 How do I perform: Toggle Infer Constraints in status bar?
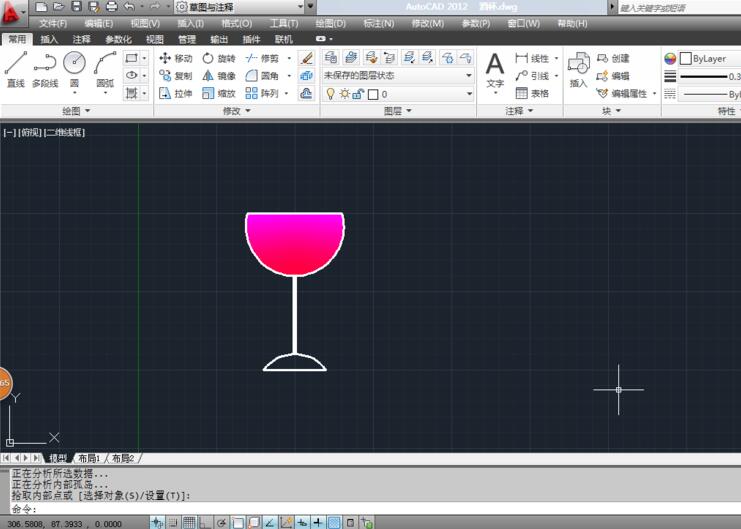coord(157,522)
